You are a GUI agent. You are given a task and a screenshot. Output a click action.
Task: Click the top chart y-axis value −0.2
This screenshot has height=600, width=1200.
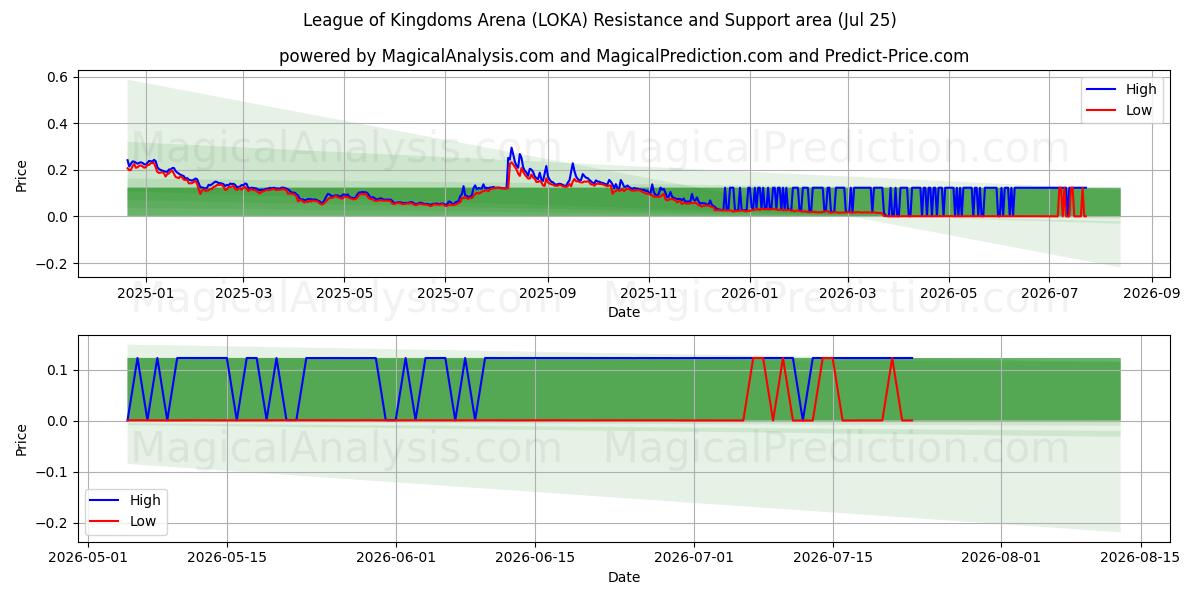click(53, 264)
